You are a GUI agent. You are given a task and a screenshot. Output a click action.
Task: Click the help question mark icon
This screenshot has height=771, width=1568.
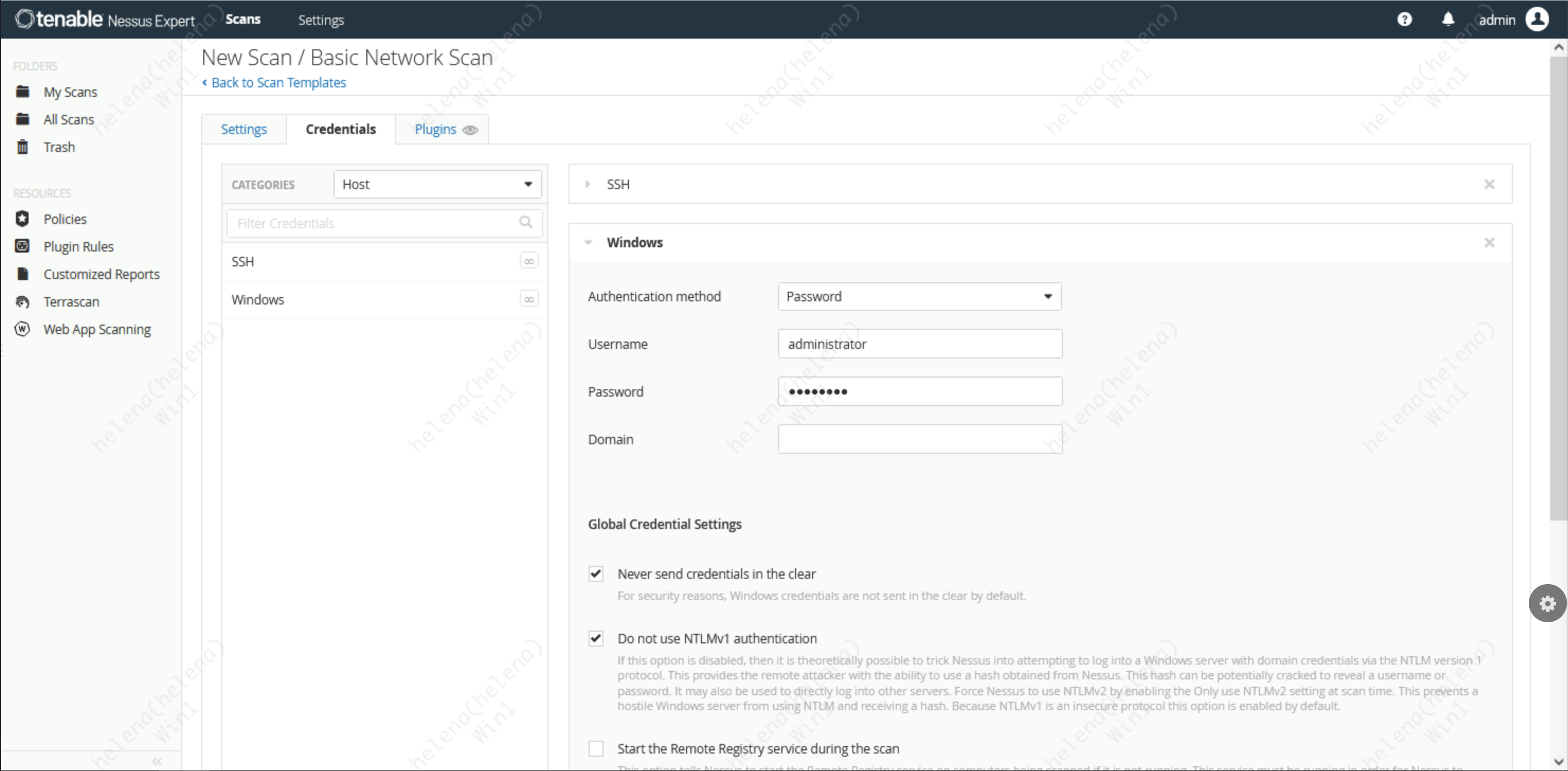pyautogui.click(x=1404, y=20)
